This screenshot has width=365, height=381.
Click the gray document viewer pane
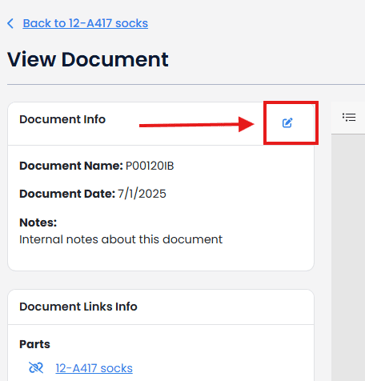pyautogui.click(x=348, y=257)
